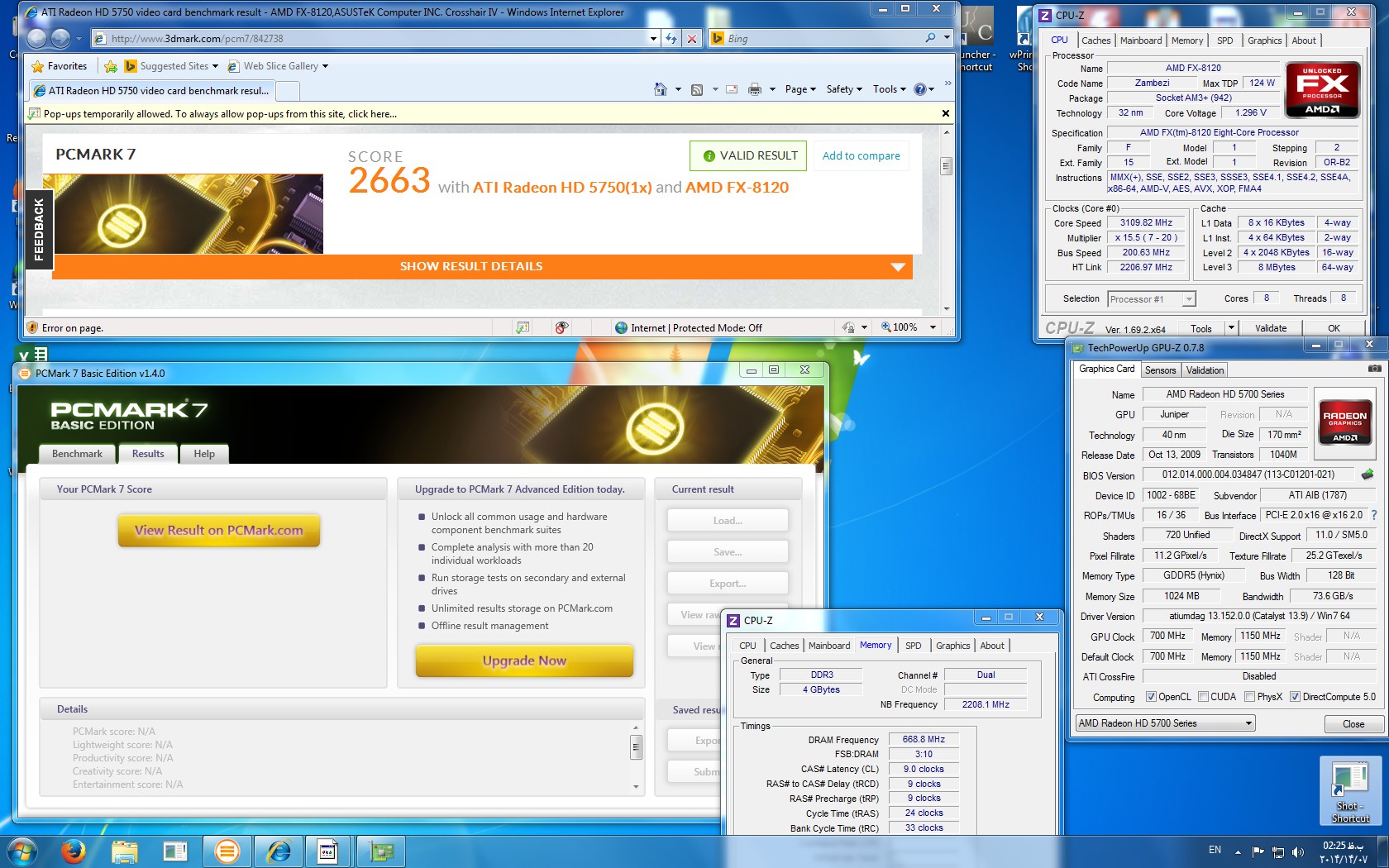
Task: Switch to Internet Explorer taskbar icon
Action: 278,851
